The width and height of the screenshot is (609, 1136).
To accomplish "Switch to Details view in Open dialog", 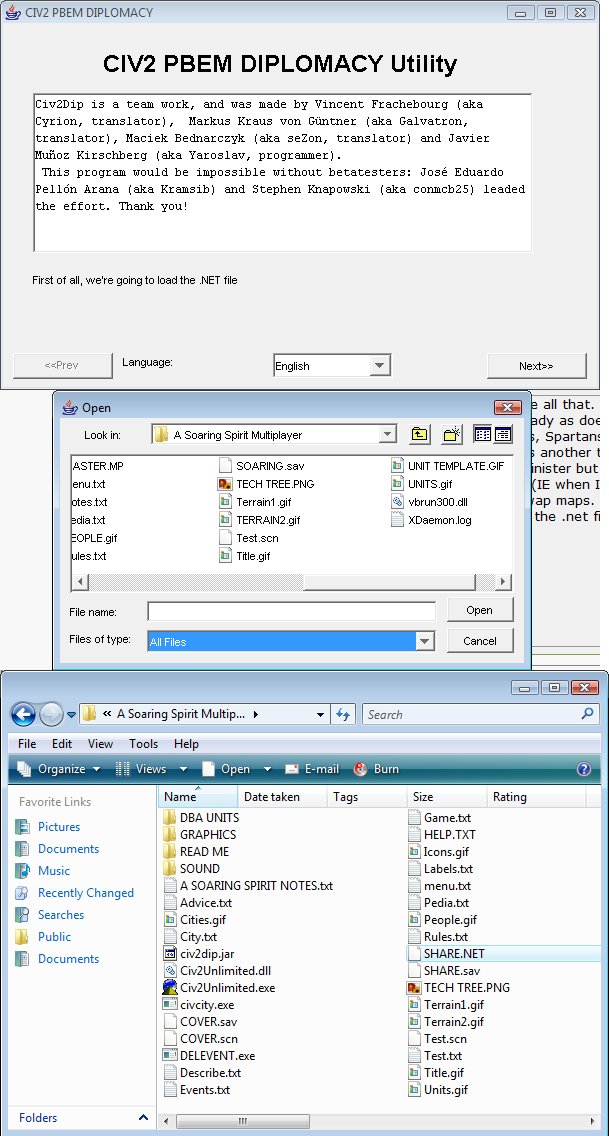I will pyautogui.click(x=502, y=434).
